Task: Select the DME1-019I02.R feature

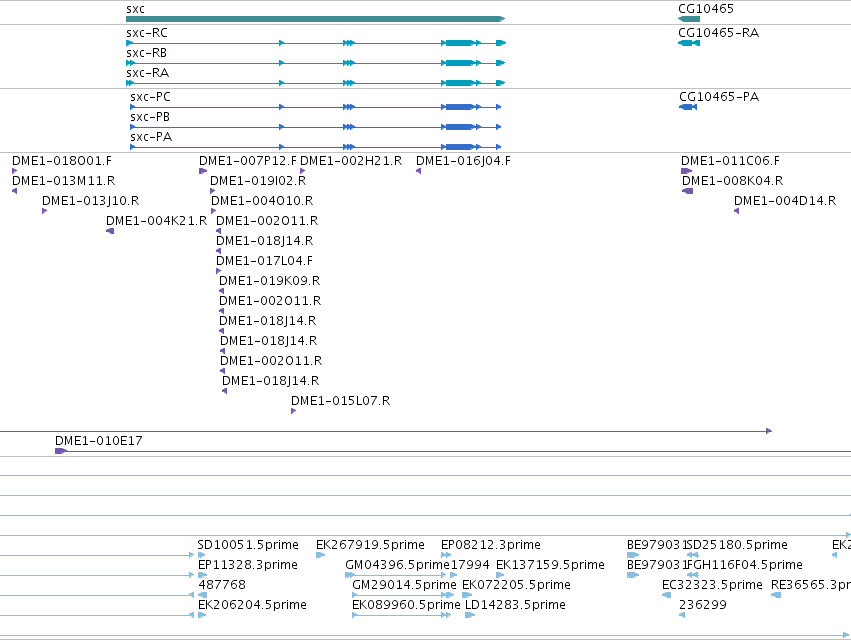Action: click(x=213, y=191)
